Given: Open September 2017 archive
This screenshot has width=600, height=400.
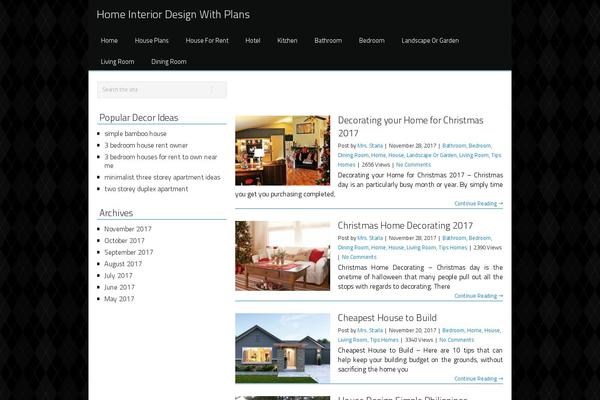Looking at the screenshot, I should coord(129,252).
